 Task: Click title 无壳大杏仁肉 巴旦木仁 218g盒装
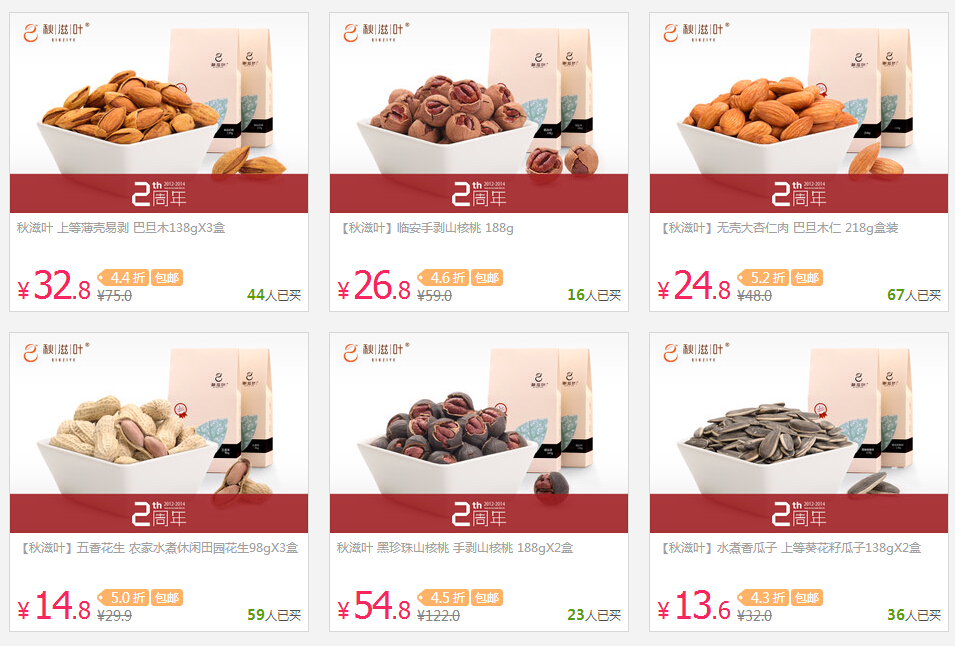pos(807,228)
